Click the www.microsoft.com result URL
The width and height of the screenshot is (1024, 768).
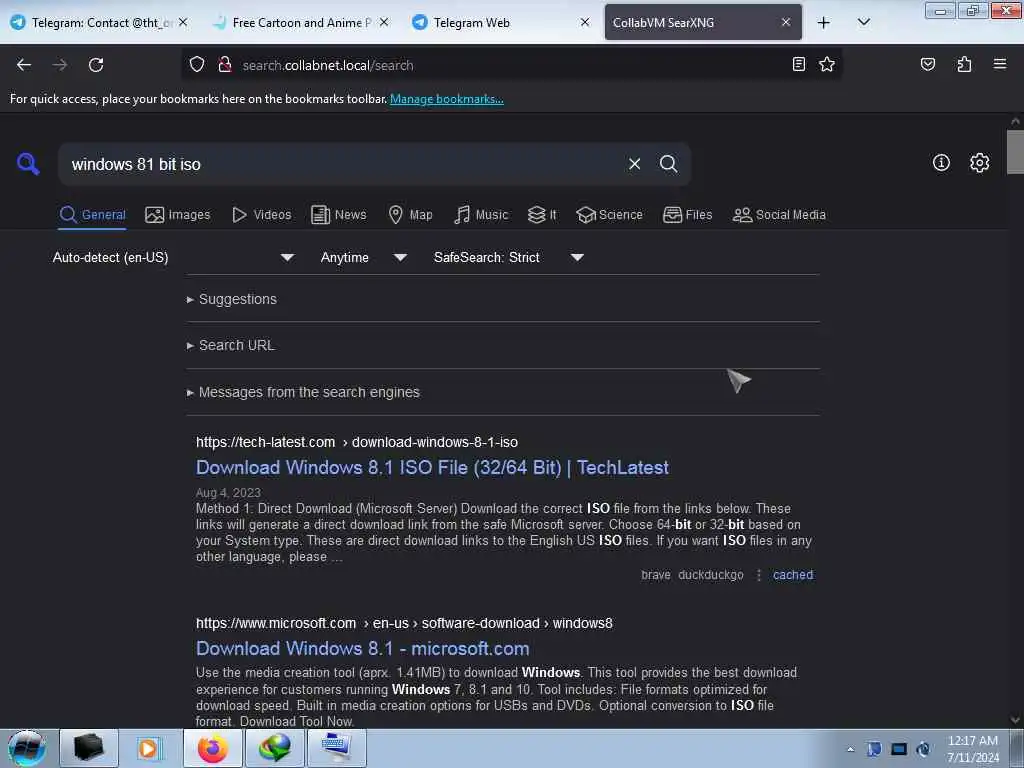point(404,623)
